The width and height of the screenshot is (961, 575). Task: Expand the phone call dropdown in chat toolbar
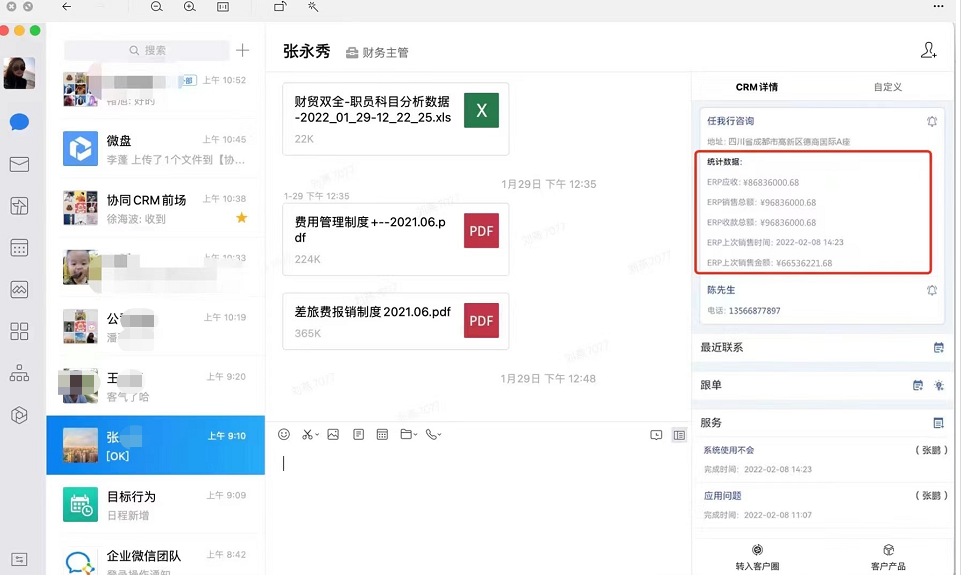point(439,435)
